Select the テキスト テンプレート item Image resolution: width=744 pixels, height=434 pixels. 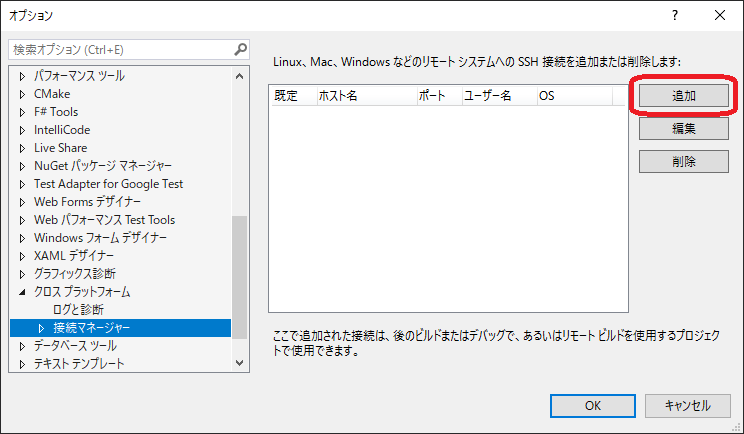[x=79, y=364]
